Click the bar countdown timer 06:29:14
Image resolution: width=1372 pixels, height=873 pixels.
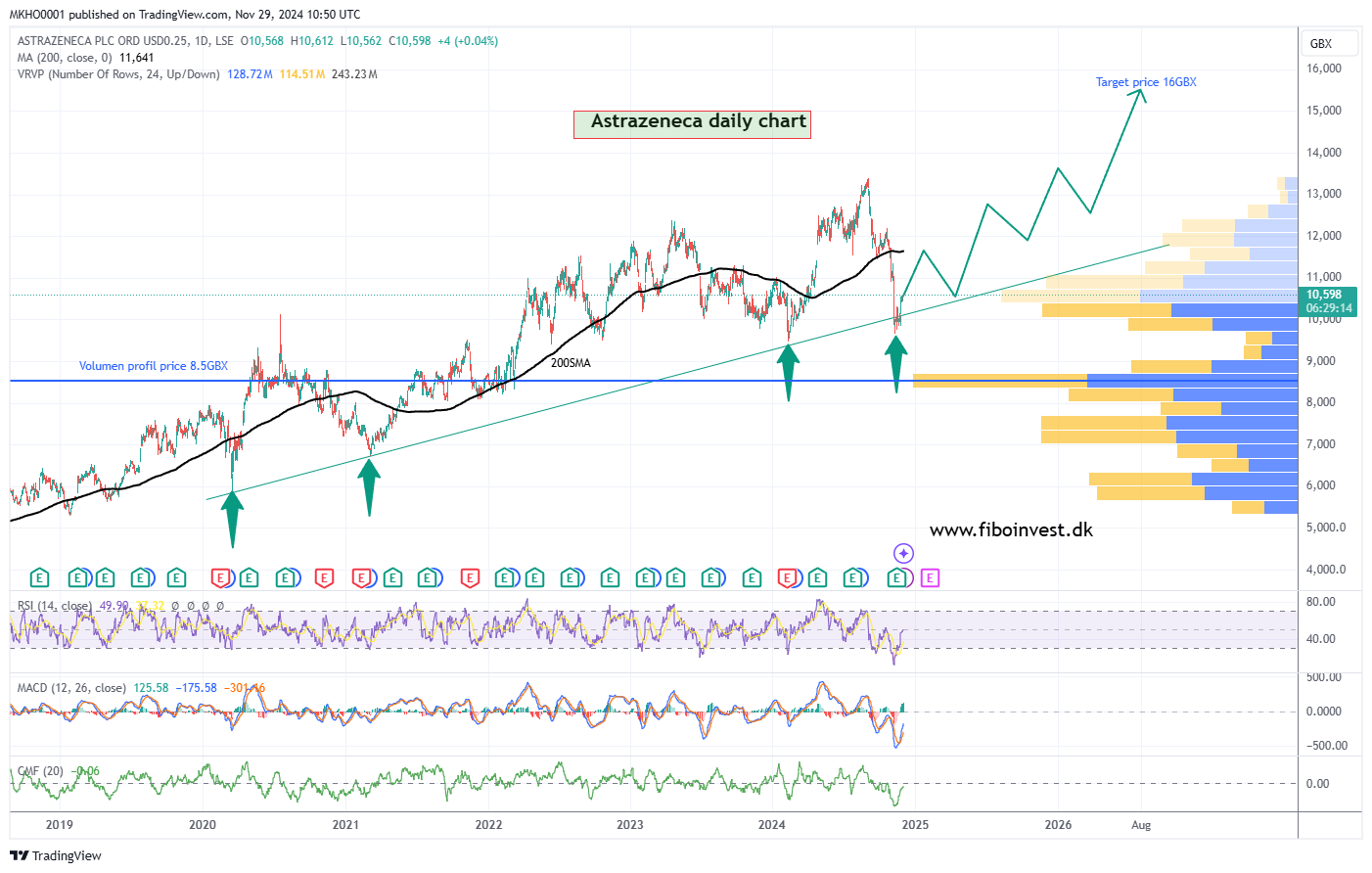pos(1328,308)
